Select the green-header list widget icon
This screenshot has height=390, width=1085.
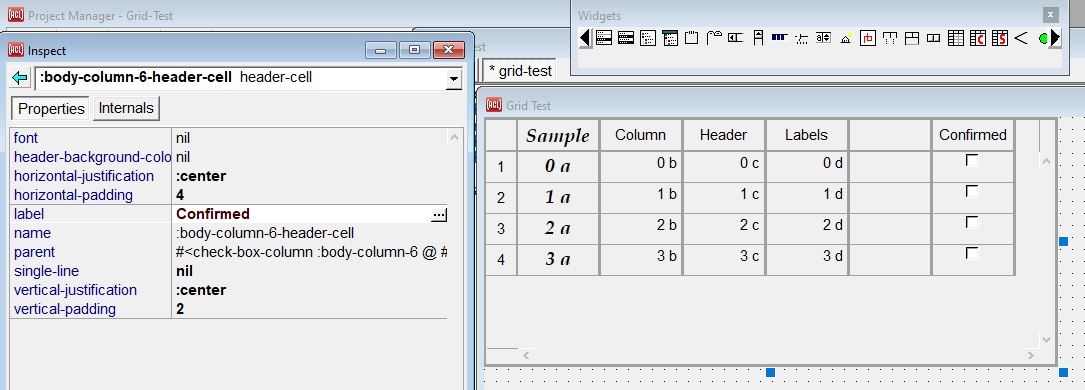click(x=669, y=38)
